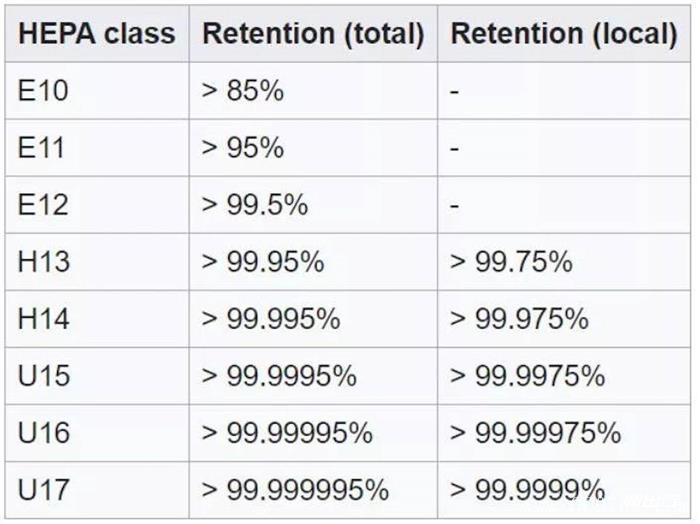Click the Retention (local) column header

click(x=563, y=33)
